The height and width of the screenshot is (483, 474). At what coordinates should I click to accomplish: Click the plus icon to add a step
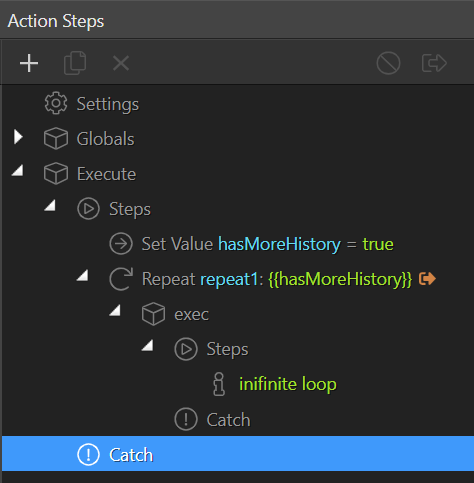(x=29, y=63)
